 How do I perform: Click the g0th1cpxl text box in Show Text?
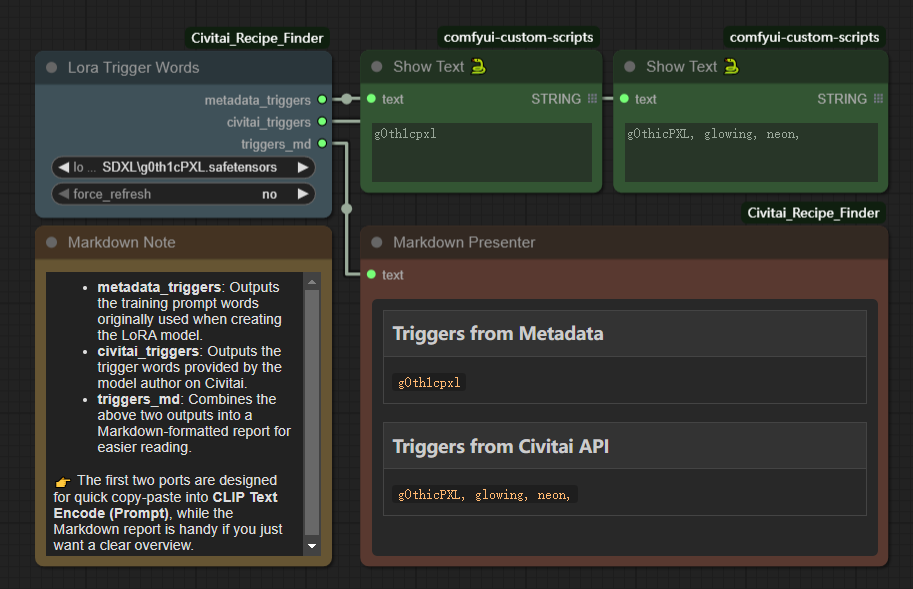[x=482, y=152]
